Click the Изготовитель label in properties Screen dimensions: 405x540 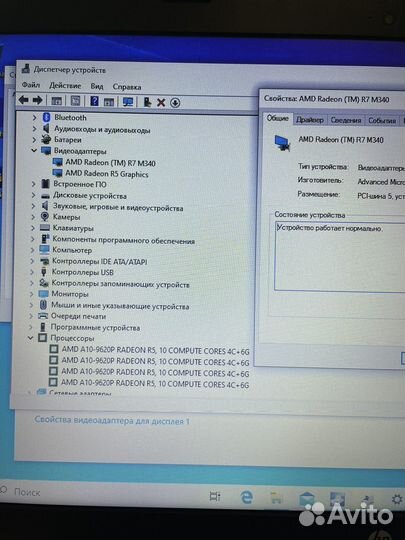[x=320, y=180]
